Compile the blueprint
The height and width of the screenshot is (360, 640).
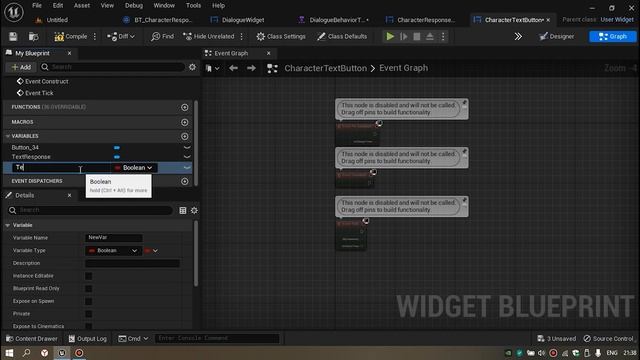[71, 36]
